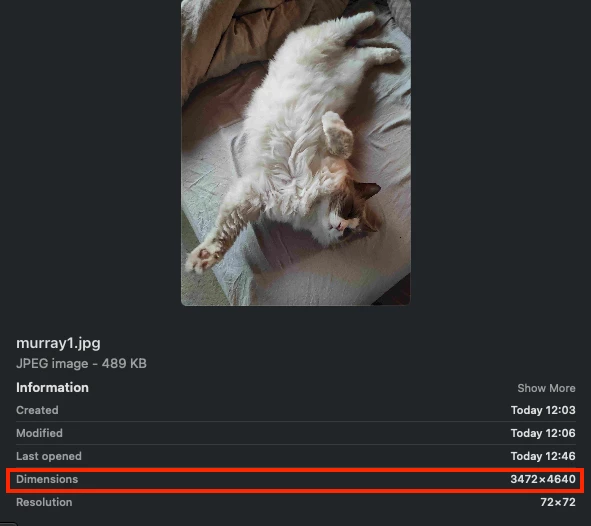Image resolution: width=591 pixels, height=526 pixels.
Task: Click the JPEG image file type text
Action: coord(52,364)
